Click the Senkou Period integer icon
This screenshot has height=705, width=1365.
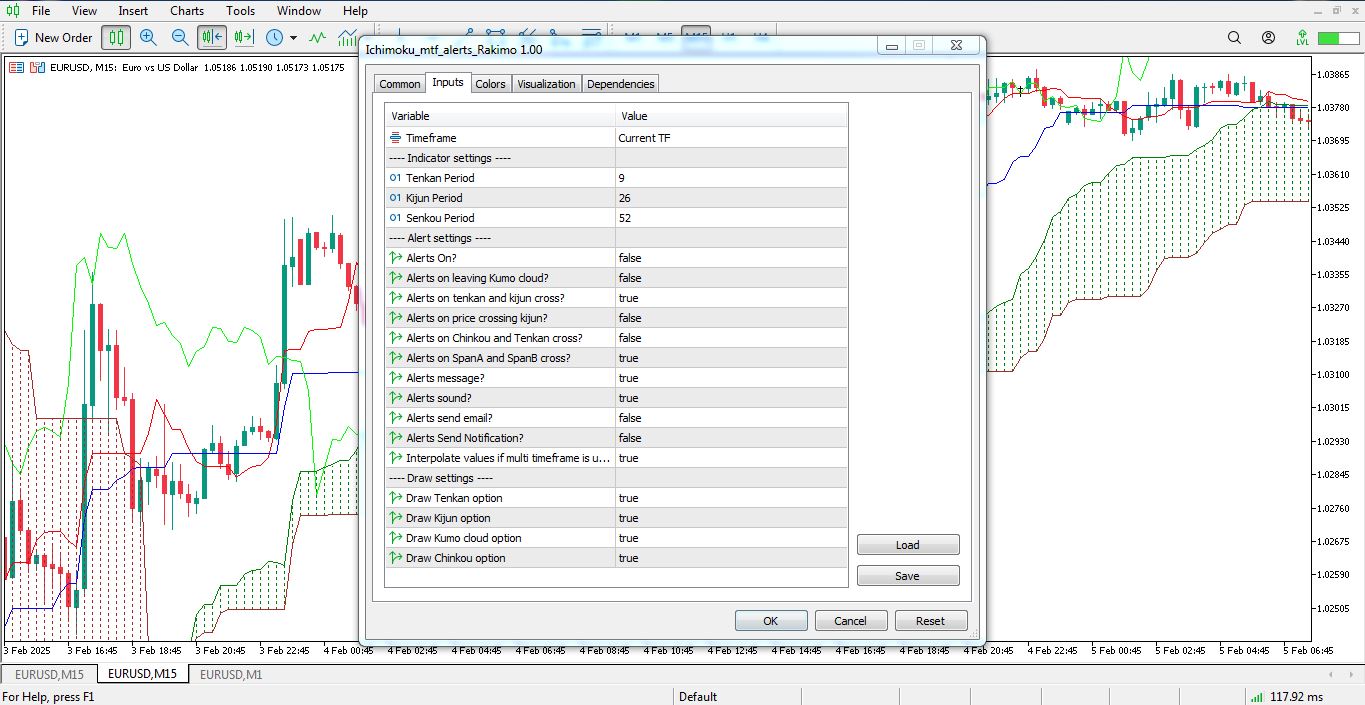point(395,218)
